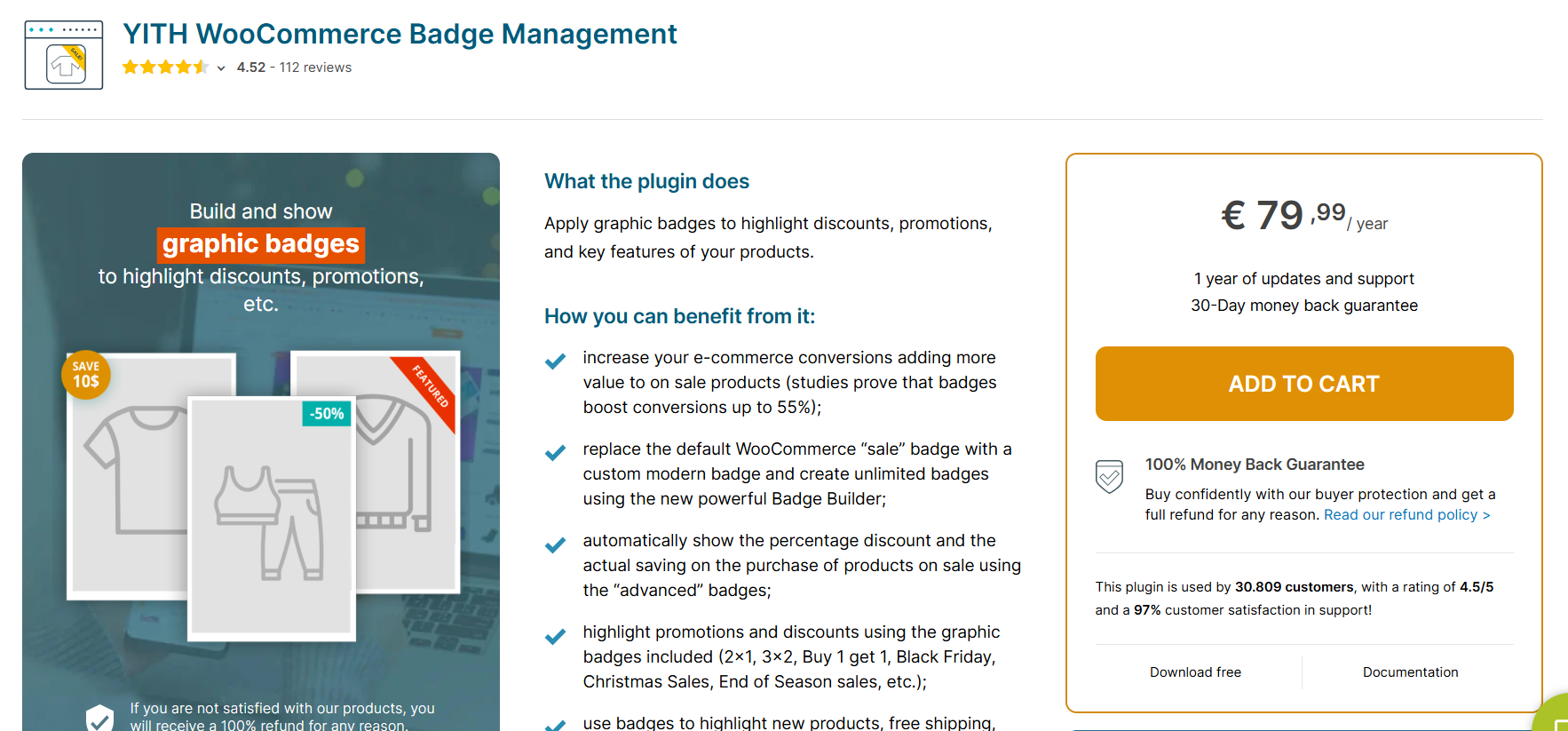Click the Featured red ribbon badge
The width and height of the screenshot is (1568, 731).
click(x=431, y=387)
